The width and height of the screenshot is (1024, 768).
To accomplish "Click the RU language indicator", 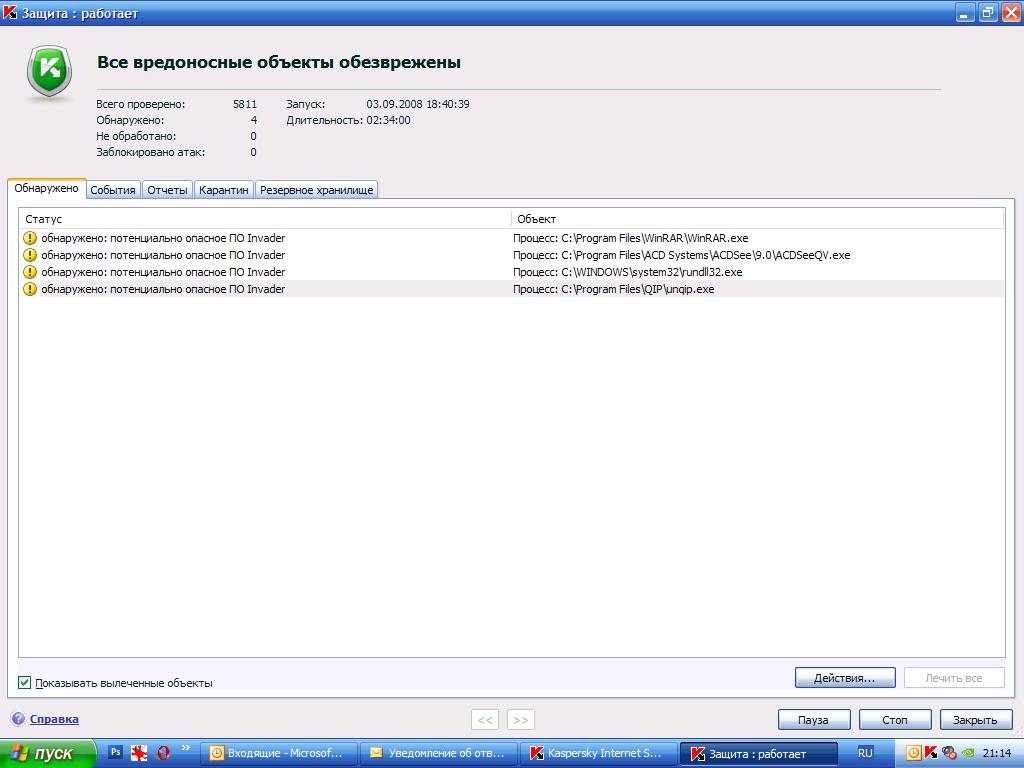I will point(865,753).
